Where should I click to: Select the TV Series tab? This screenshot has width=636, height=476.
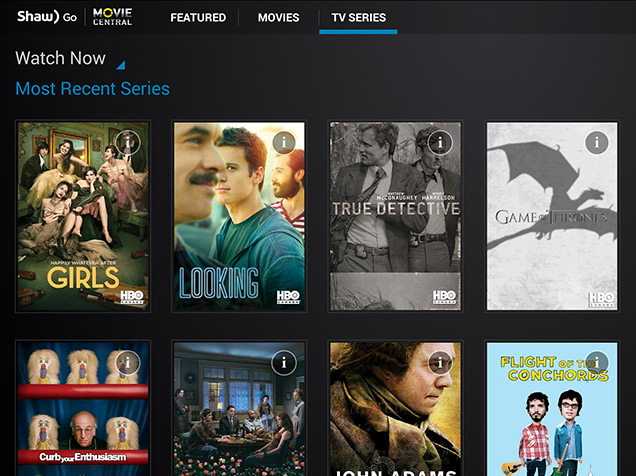359,17
